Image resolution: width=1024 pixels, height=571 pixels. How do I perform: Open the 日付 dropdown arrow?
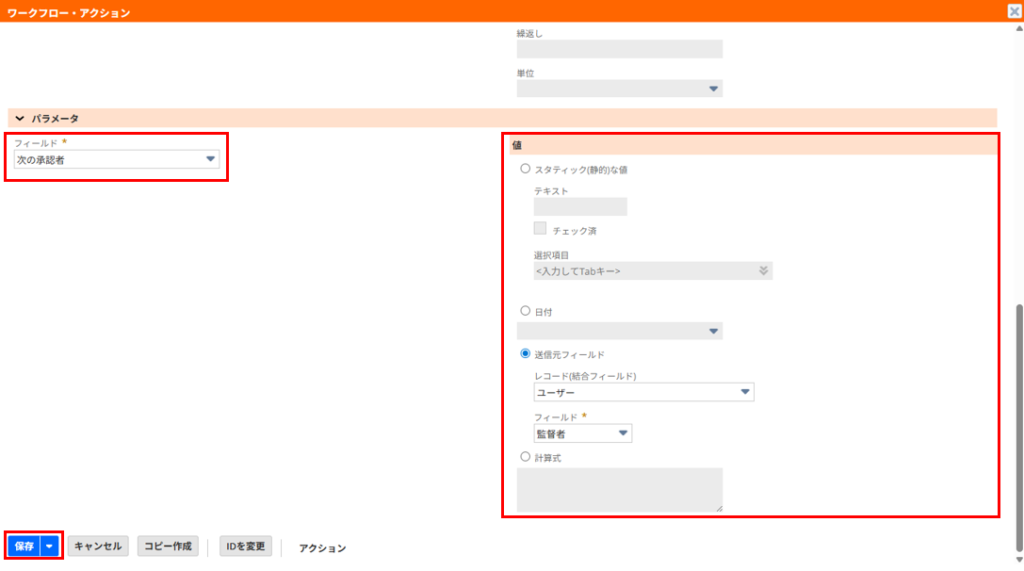713,331
